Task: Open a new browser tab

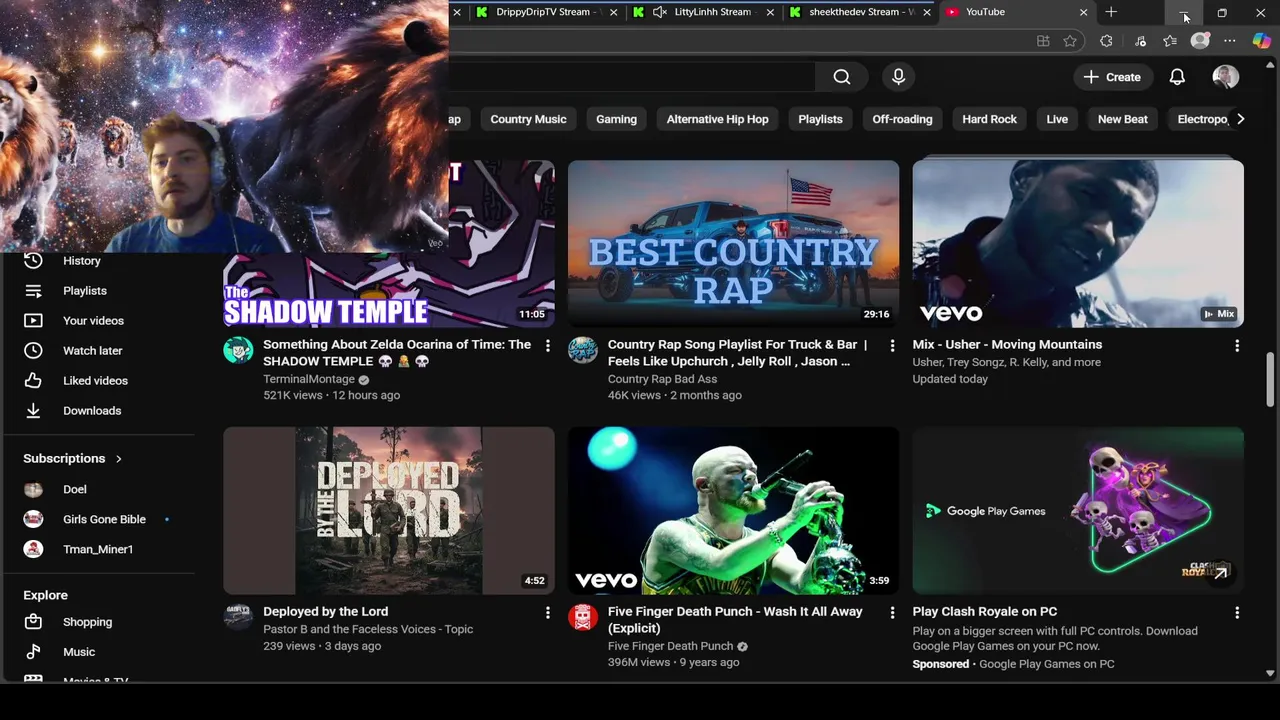Action: tap(1111, 12)
